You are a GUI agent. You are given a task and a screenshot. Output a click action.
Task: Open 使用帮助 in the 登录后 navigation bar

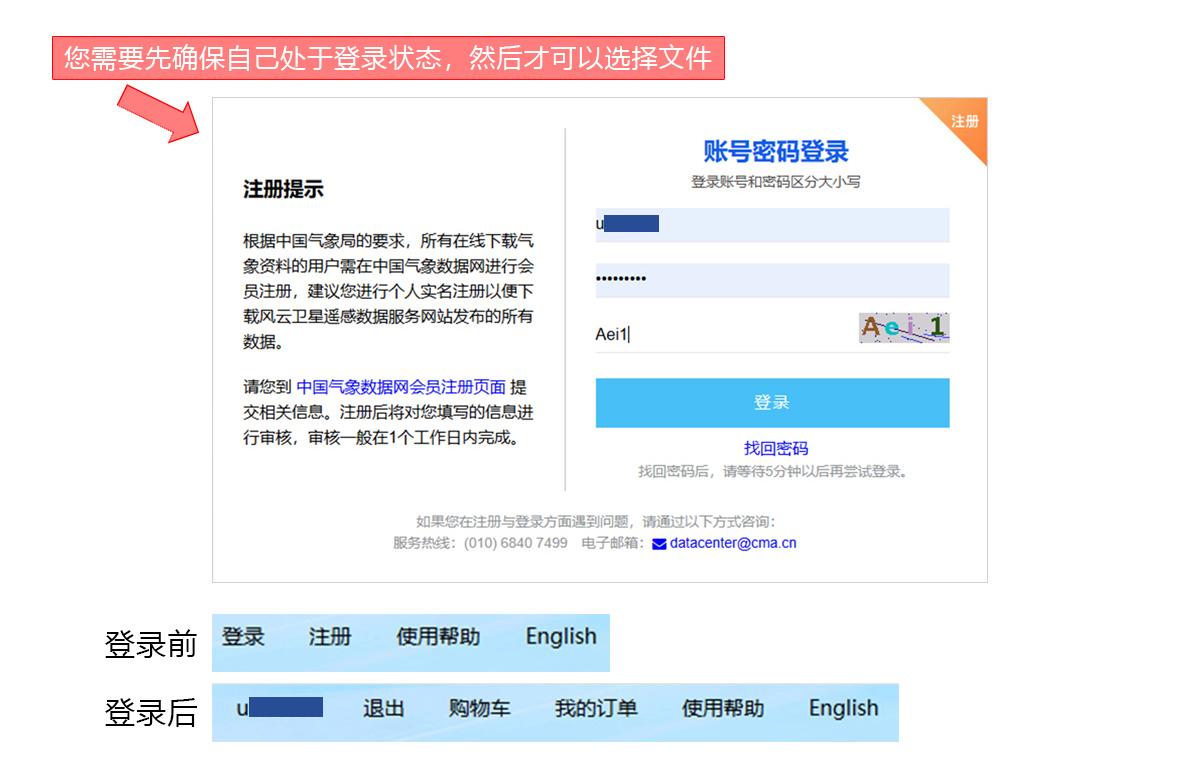click(722, 709)
